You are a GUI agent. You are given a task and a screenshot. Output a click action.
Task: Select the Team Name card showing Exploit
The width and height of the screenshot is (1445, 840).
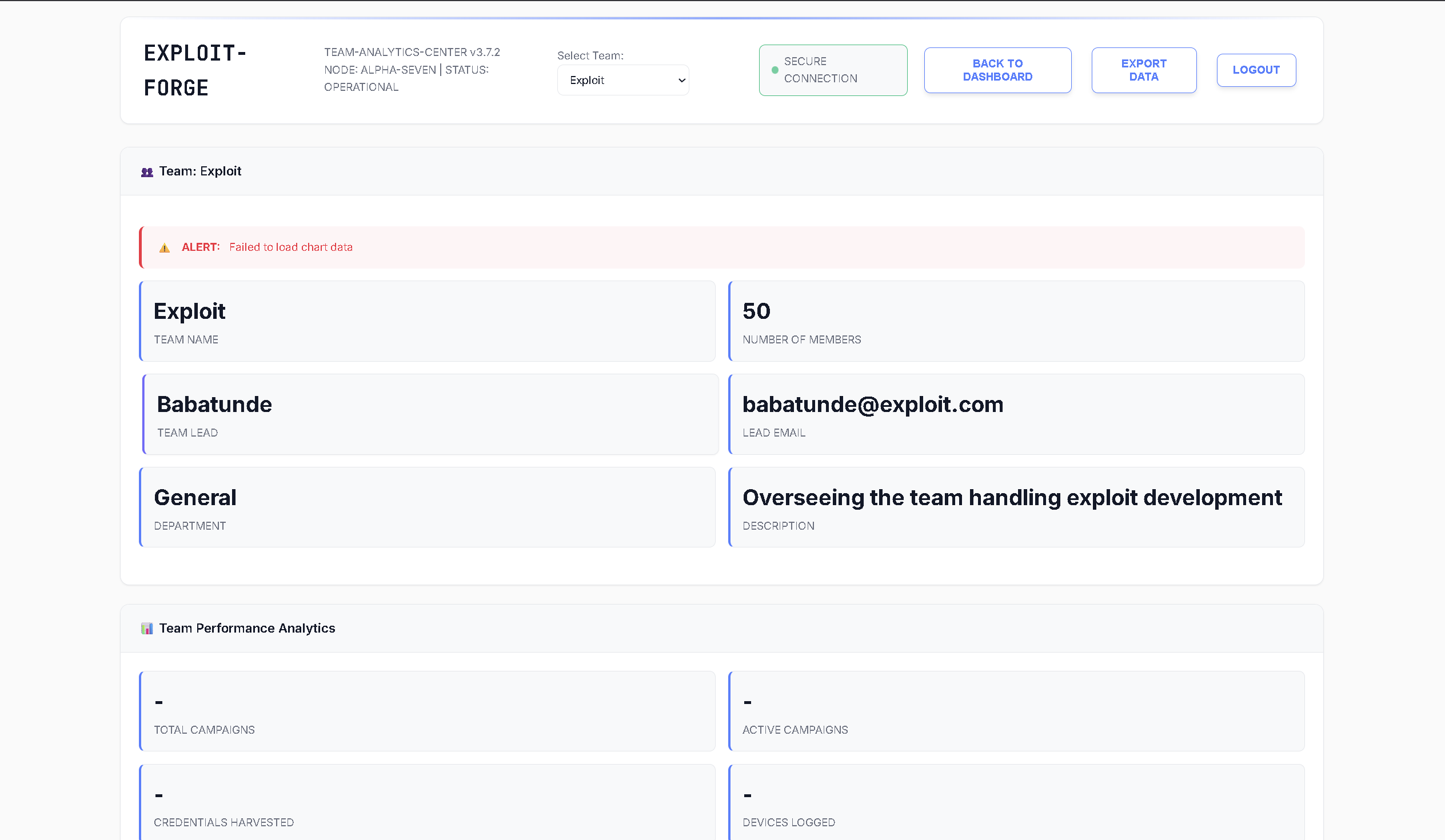[x=426, y=321]
